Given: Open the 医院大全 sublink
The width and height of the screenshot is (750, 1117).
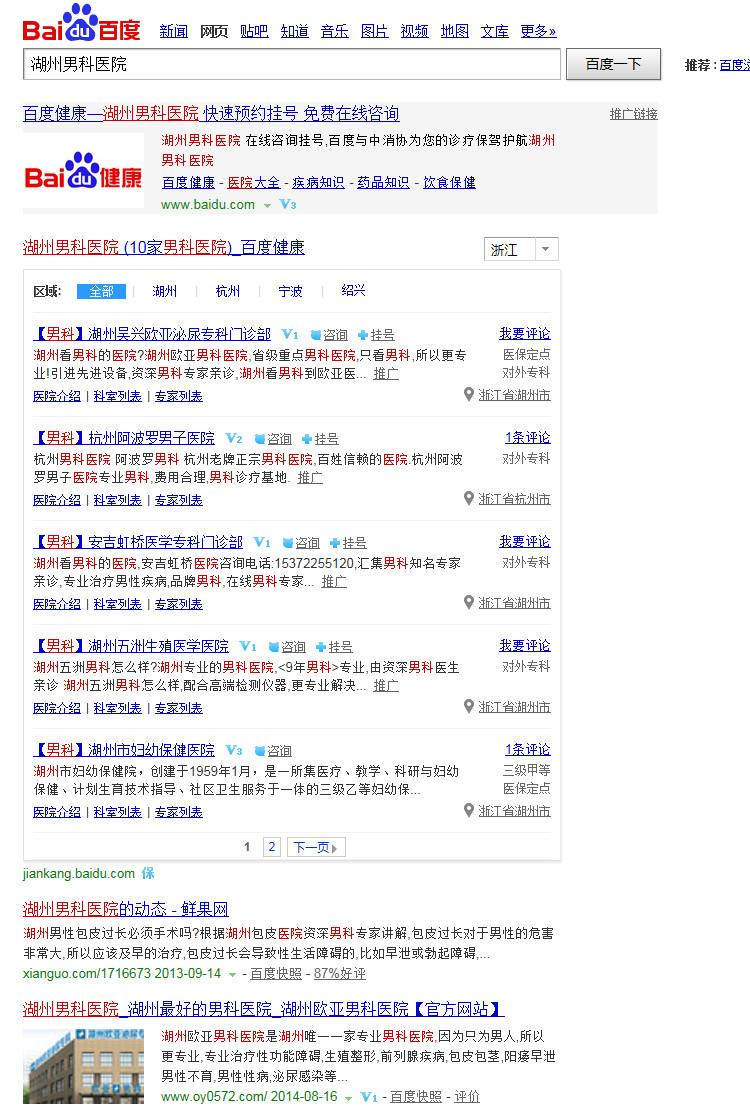Looking at the screenshot, I should pyautogui.click(x=254, y=182).
